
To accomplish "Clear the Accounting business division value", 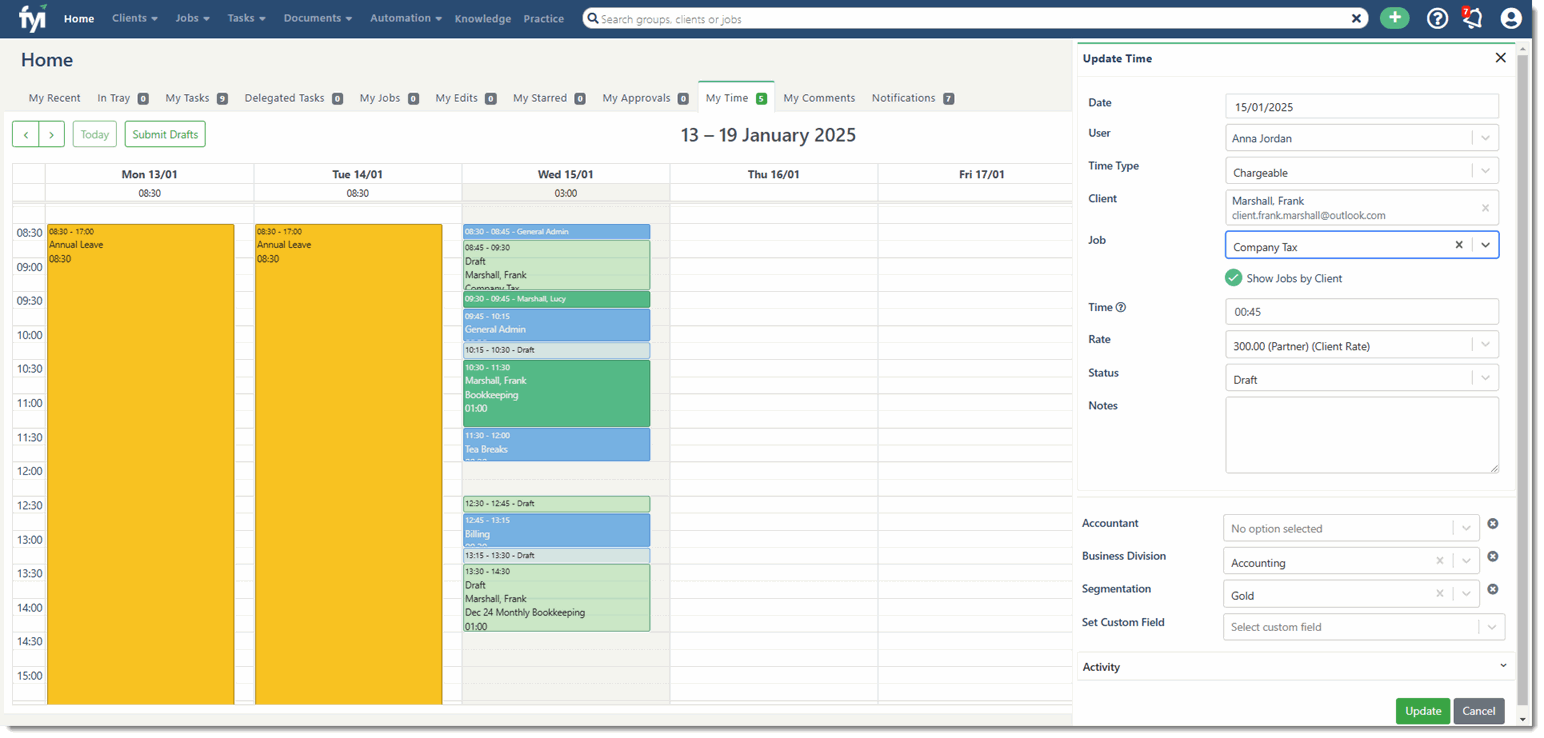I will pos(1440,562).
